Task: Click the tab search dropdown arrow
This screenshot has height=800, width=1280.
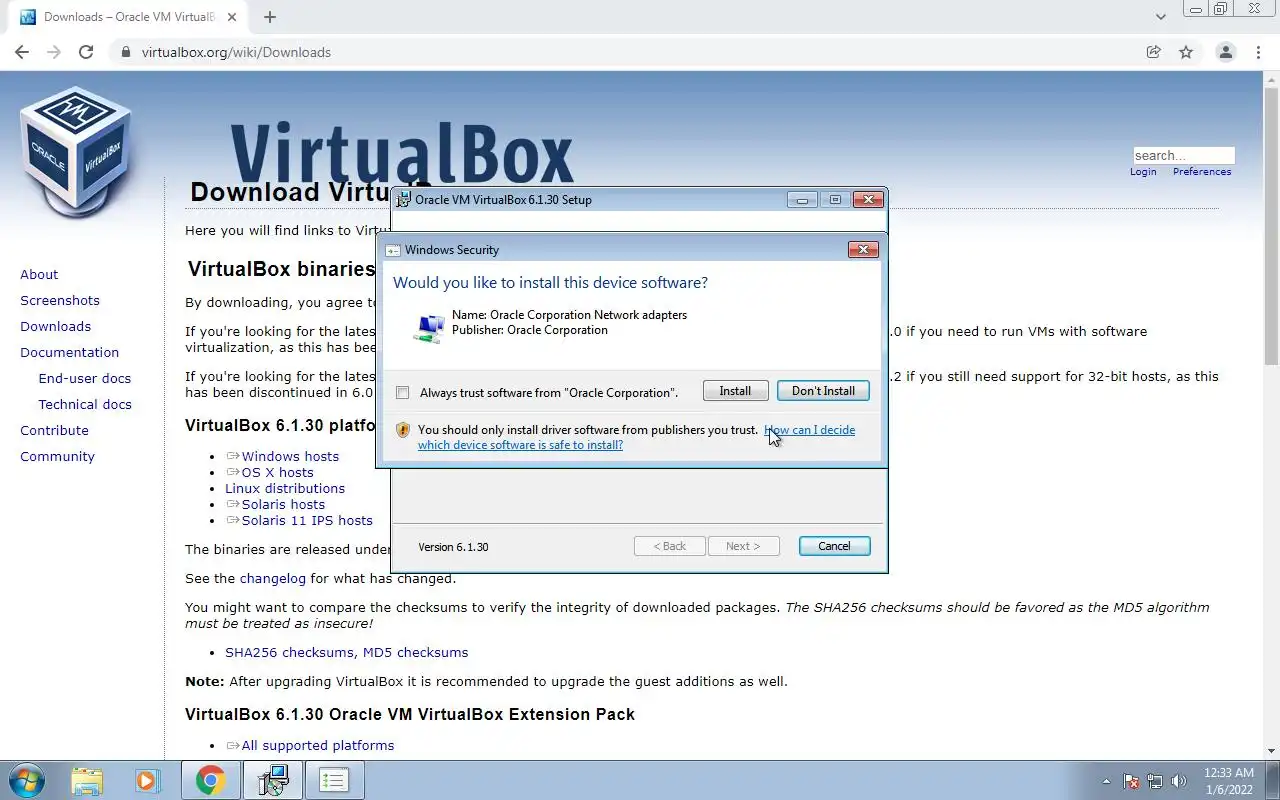Action: [x=1160, y=17]
